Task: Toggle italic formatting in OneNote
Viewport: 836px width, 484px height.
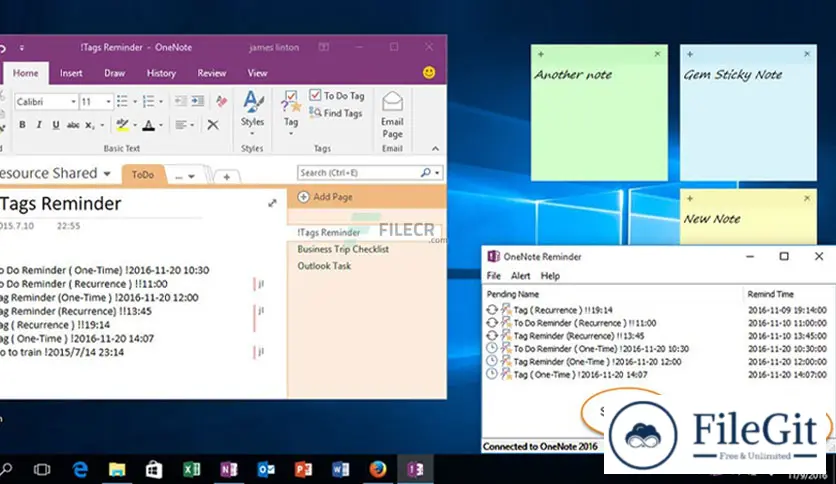Action: [39, 125]
